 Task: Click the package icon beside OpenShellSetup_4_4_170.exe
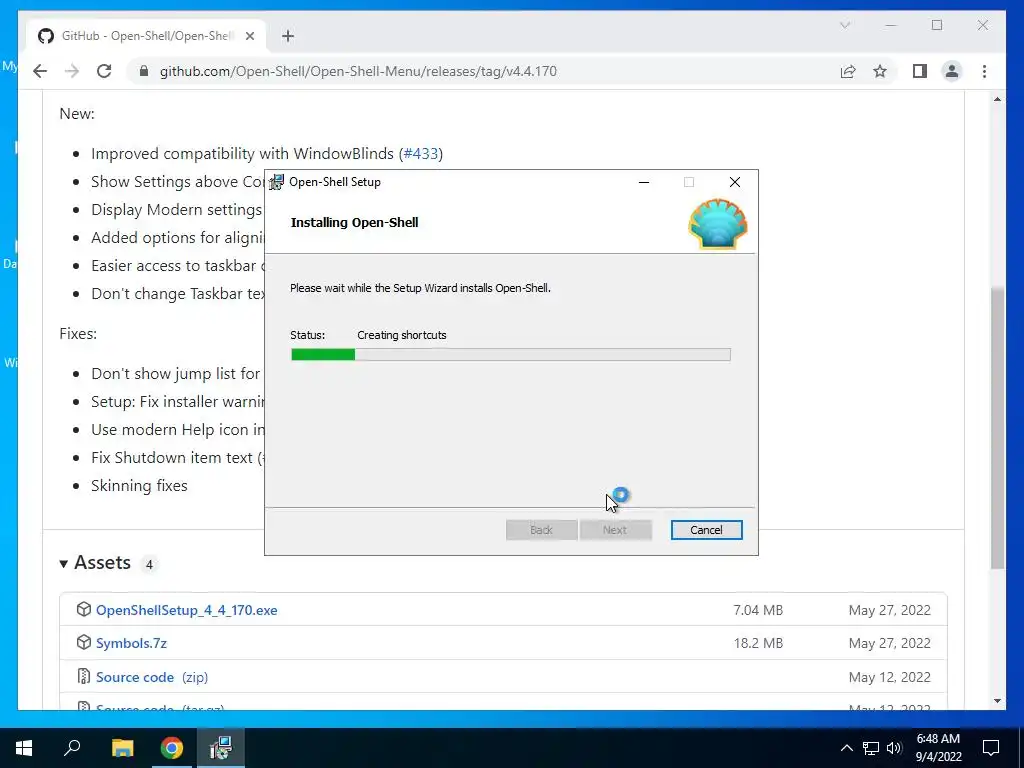tap(84, 609)
